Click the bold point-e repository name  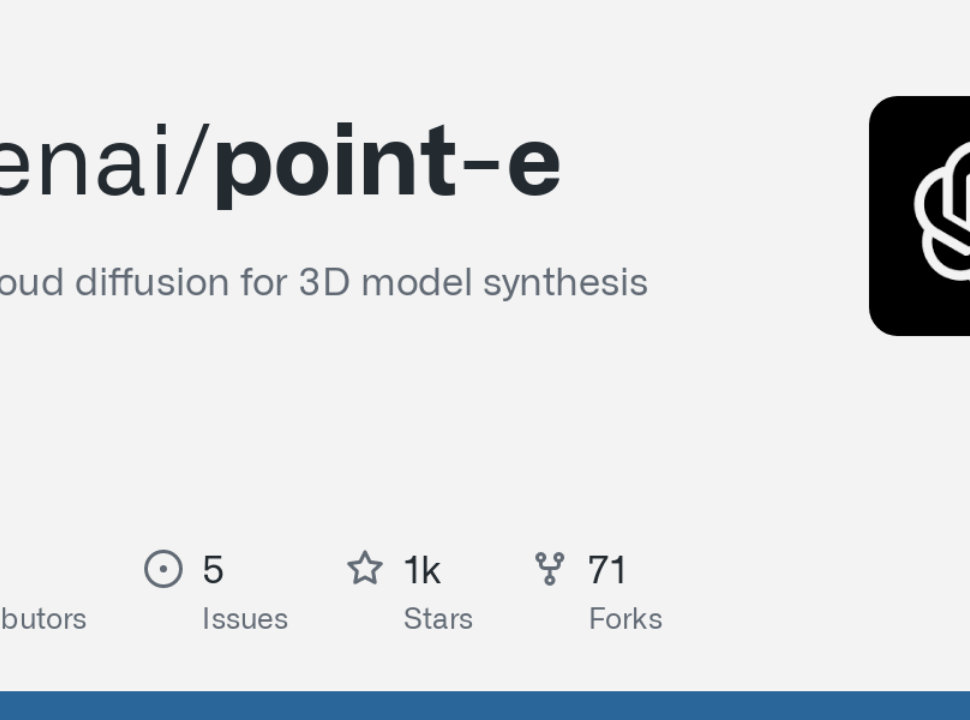[x=388, y=164]
